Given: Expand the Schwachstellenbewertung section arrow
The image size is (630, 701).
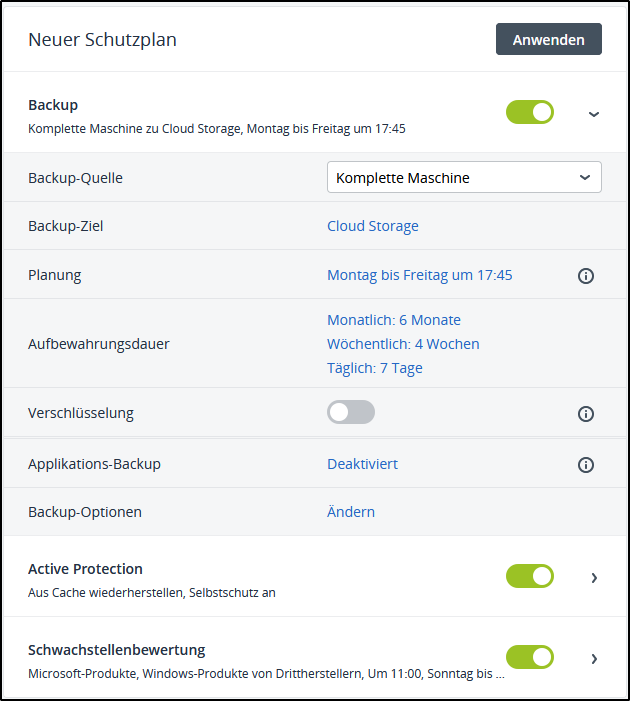Looking at the screenshot, I should 594,658.
